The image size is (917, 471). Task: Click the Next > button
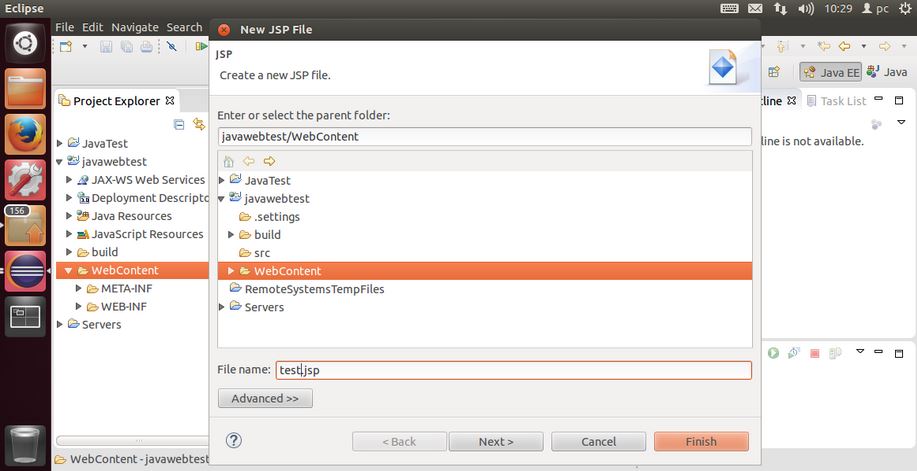(x=496, y=442)
